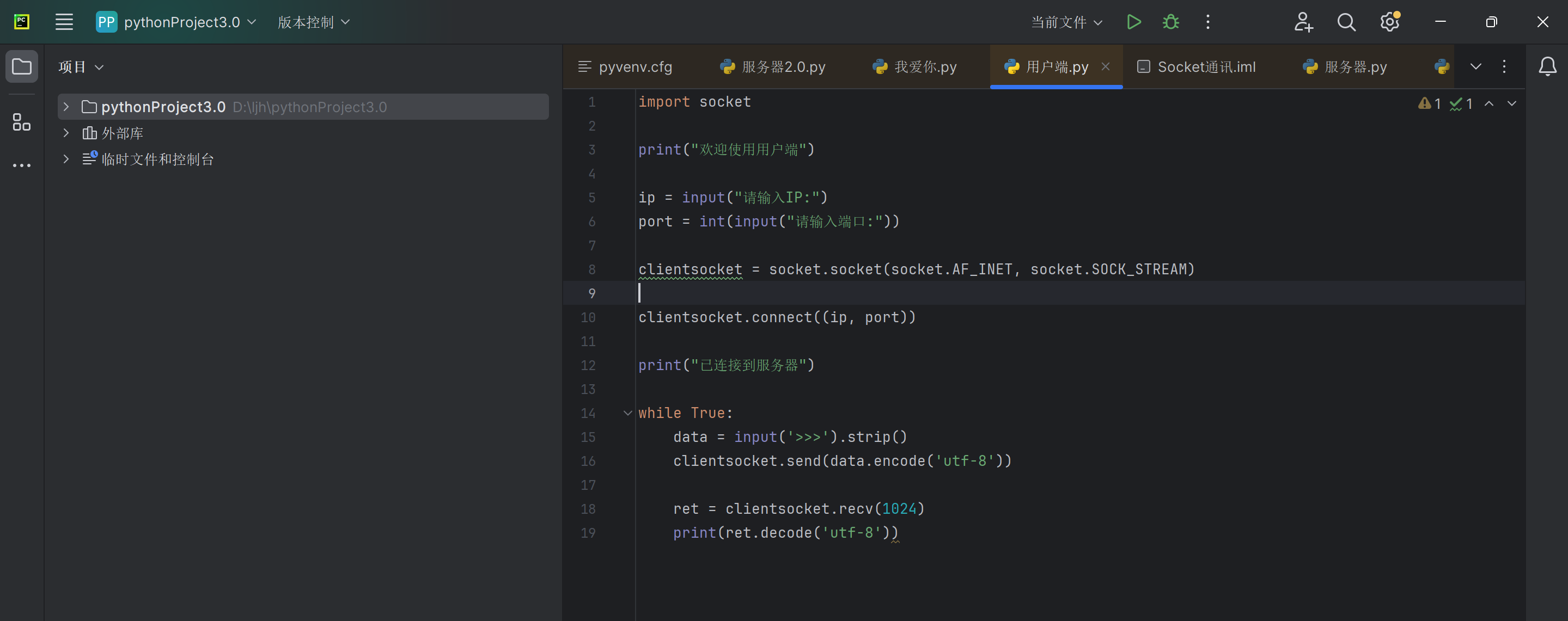The image size is (1568, 621).
Task: Click the Debug bug icon
Action: pos(1170,22)
